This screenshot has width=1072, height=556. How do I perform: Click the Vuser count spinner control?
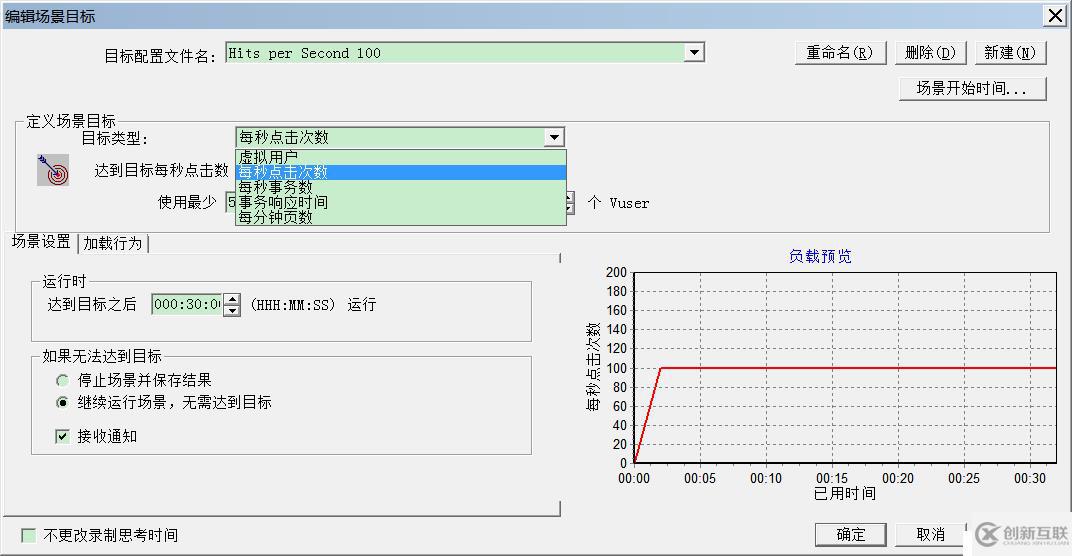(570, 202)
